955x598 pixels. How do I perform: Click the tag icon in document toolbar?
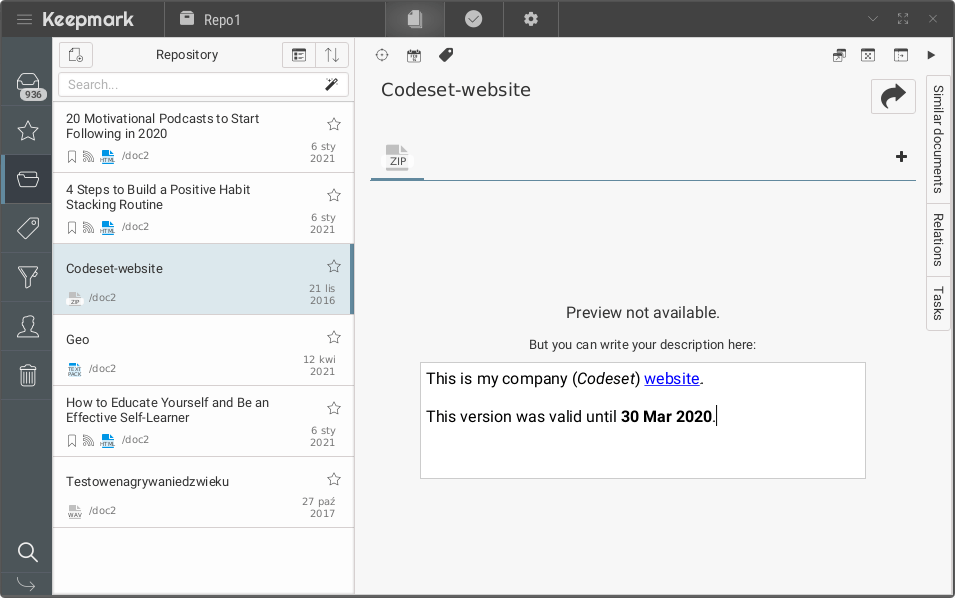(446, 55)
